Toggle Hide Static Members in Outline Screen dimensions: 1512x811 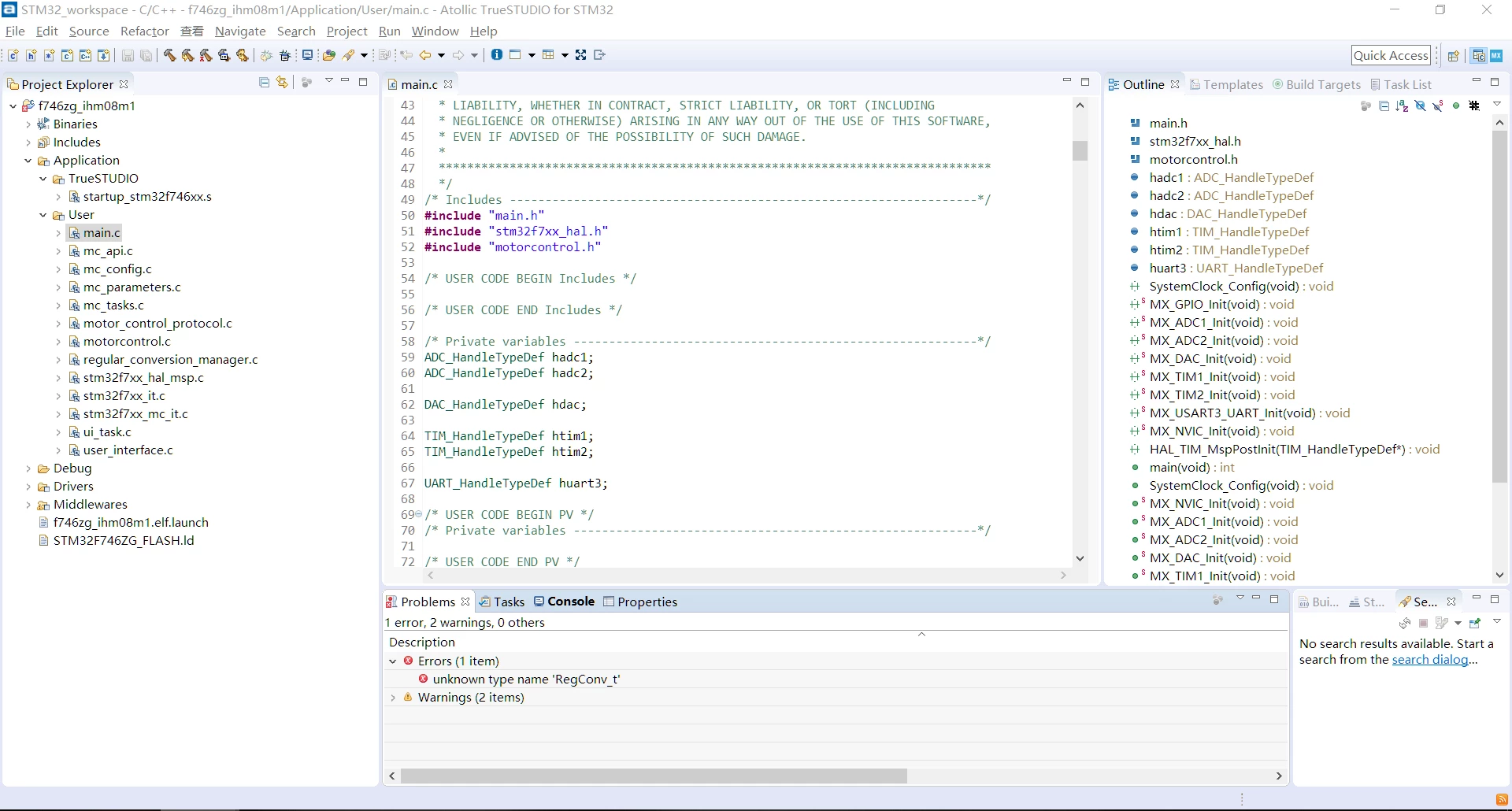1438,106
